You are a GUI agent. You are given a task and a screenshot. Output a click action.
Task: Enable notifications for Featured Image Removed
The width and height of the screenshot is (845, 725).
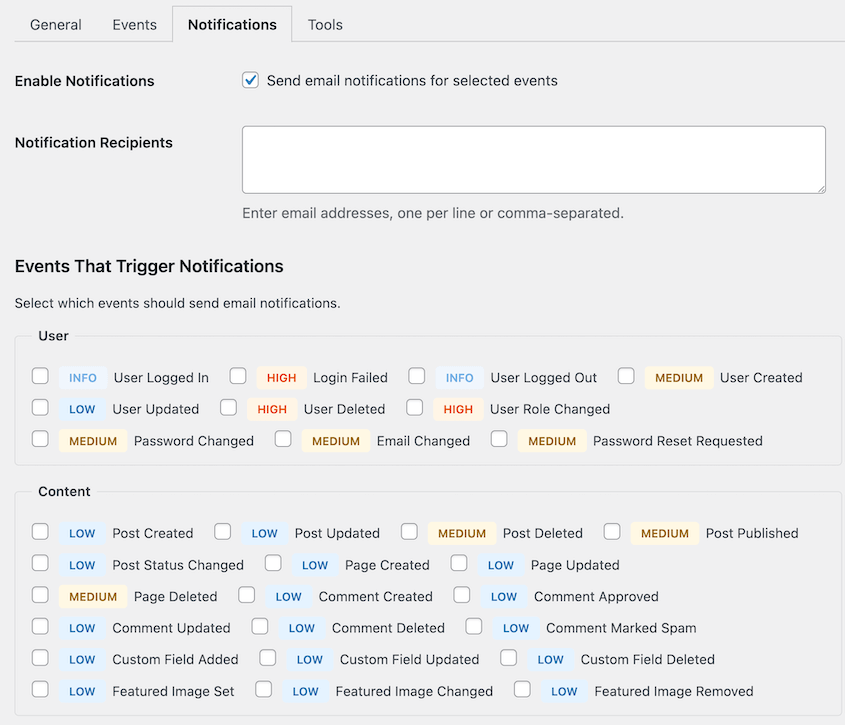coord(522,690)
